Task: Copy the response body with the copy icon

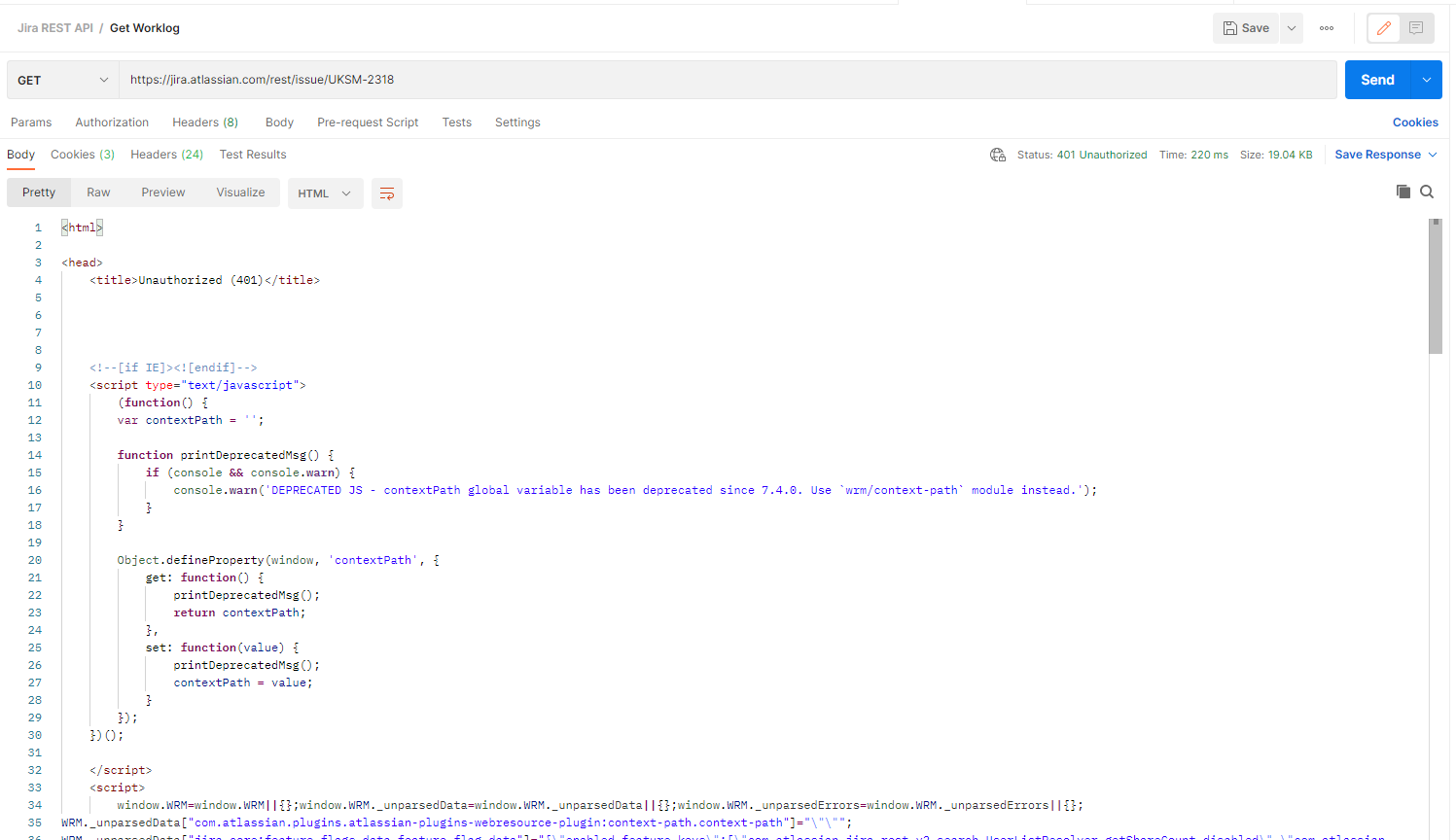Action: coord(1403,192)
